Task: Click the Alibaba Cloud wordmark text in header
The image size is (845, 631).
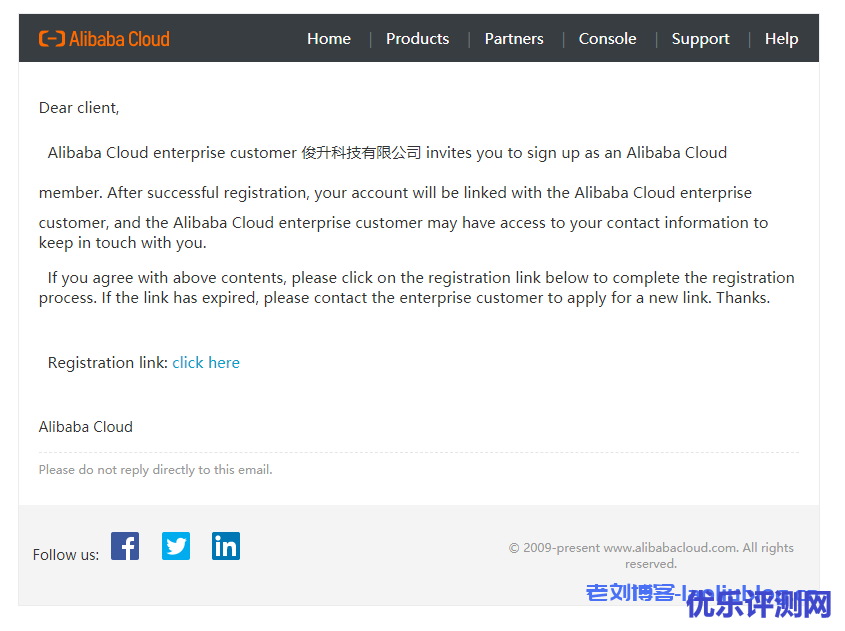Action: 119,39
